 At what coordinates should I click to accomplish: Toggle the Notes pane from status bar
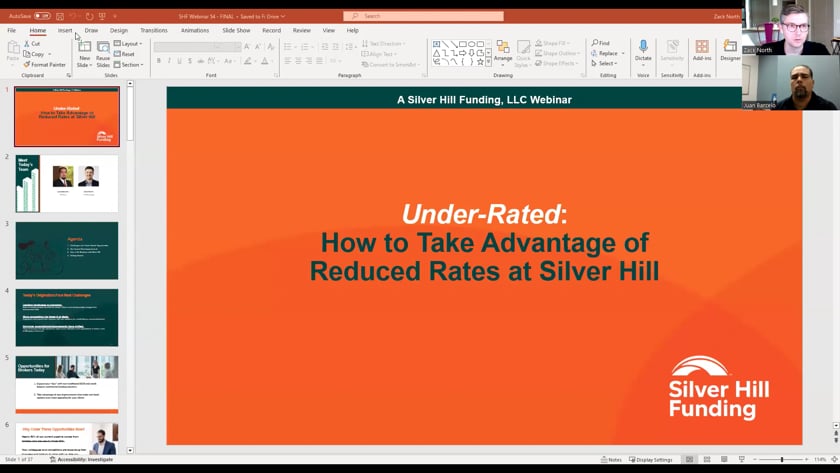[611, 460]
